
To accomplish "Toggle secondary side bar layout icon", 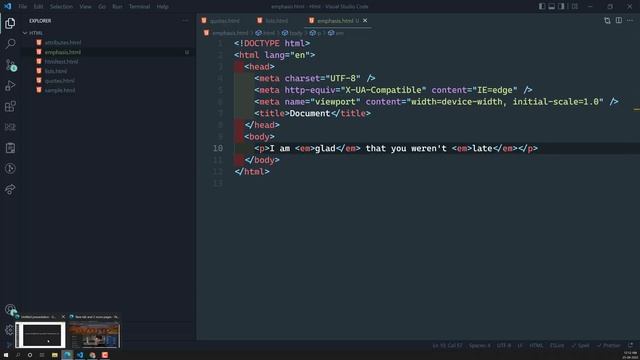I will point(561,7).
